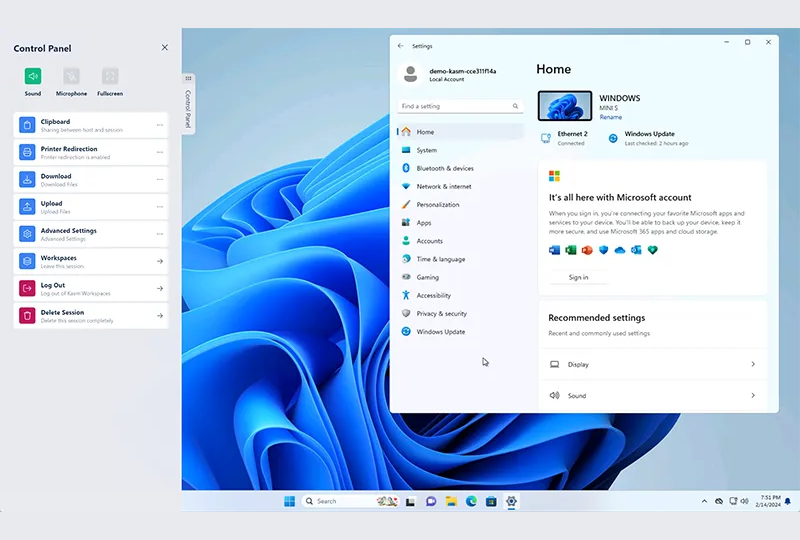This screenshot has width=800, height=540.
Task: Open the Sound recommended setting
Action: pyautogui.click(x=653, y=396)
